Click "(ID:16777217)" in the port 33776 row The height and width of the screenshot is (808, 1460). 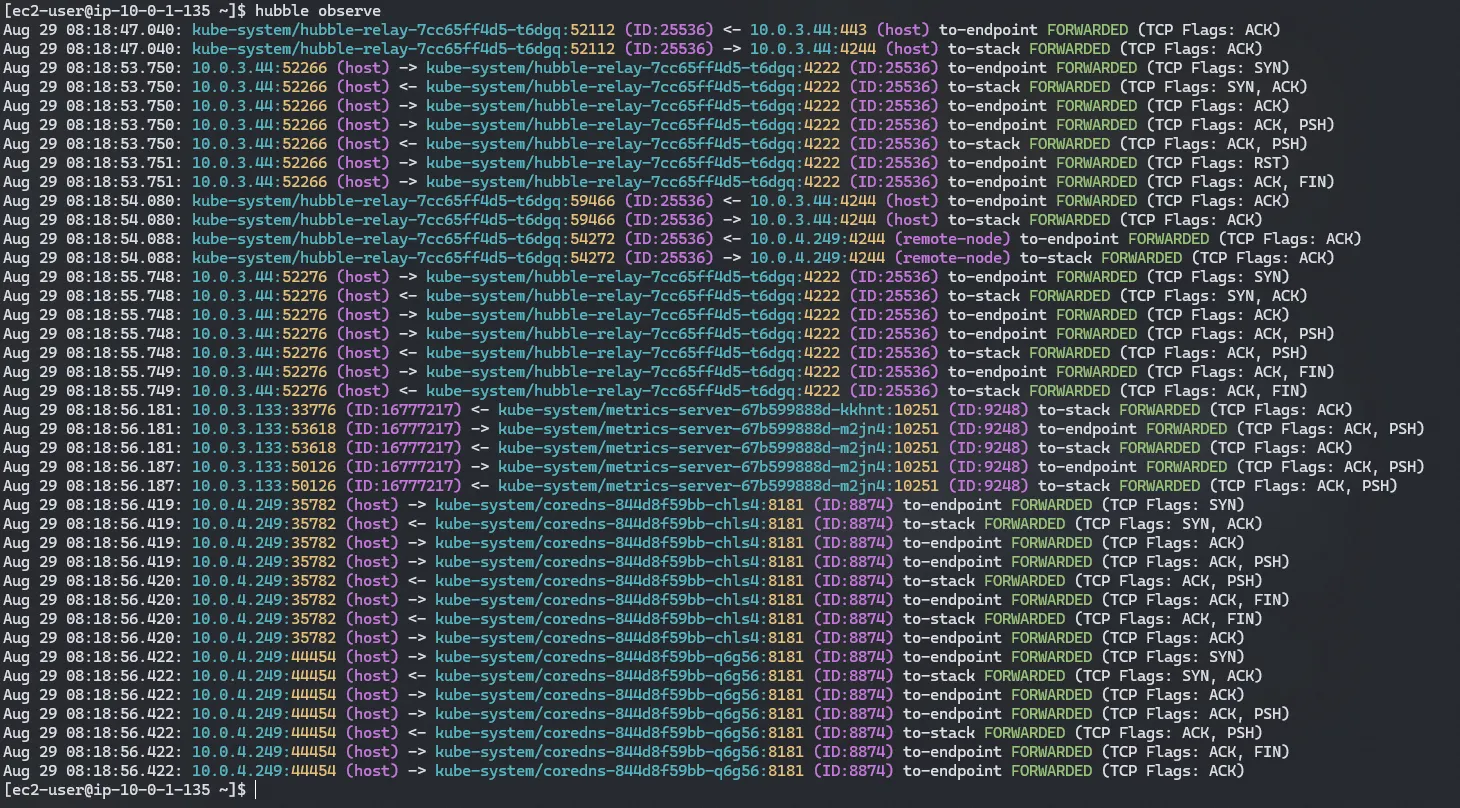404,410
